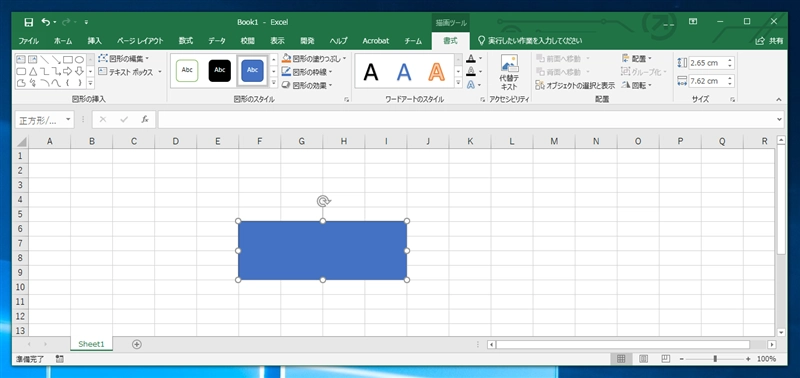Switch to the 数式 tab
Image resolution: width=800 pixels, height=378 pixels.
(186, 41)
